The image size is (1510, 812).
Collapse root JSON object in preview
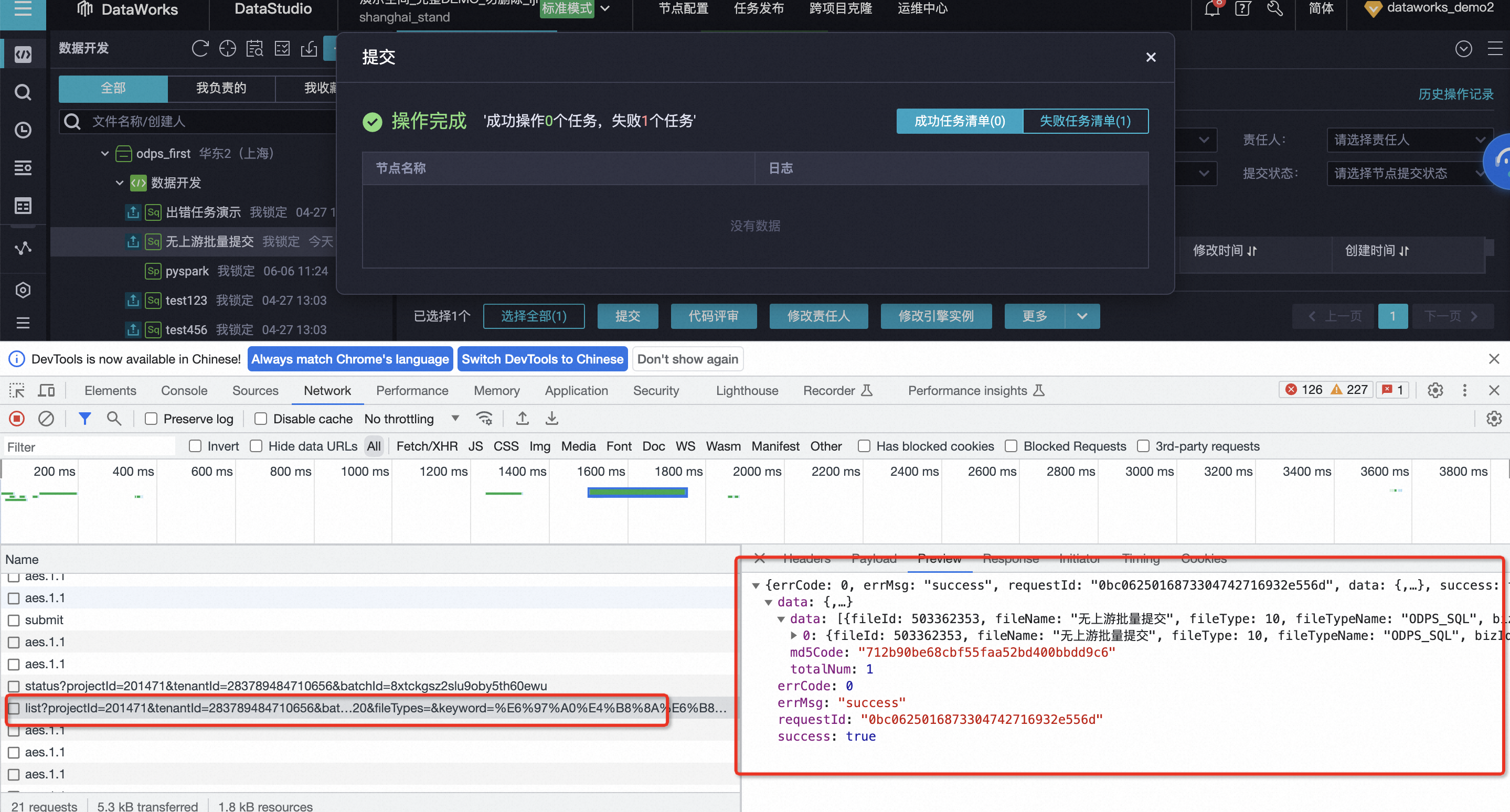click(756, 585)
